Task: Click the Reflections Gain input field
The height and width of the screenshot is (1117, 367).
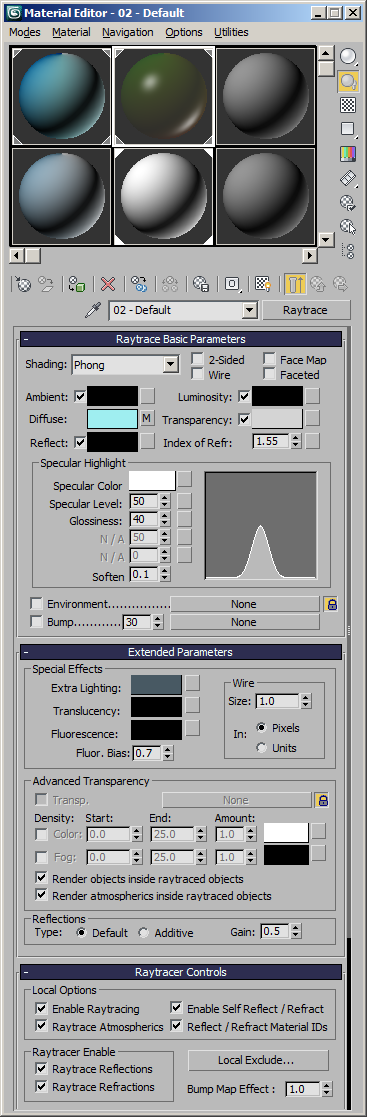Action: click(x=275, y=931)
